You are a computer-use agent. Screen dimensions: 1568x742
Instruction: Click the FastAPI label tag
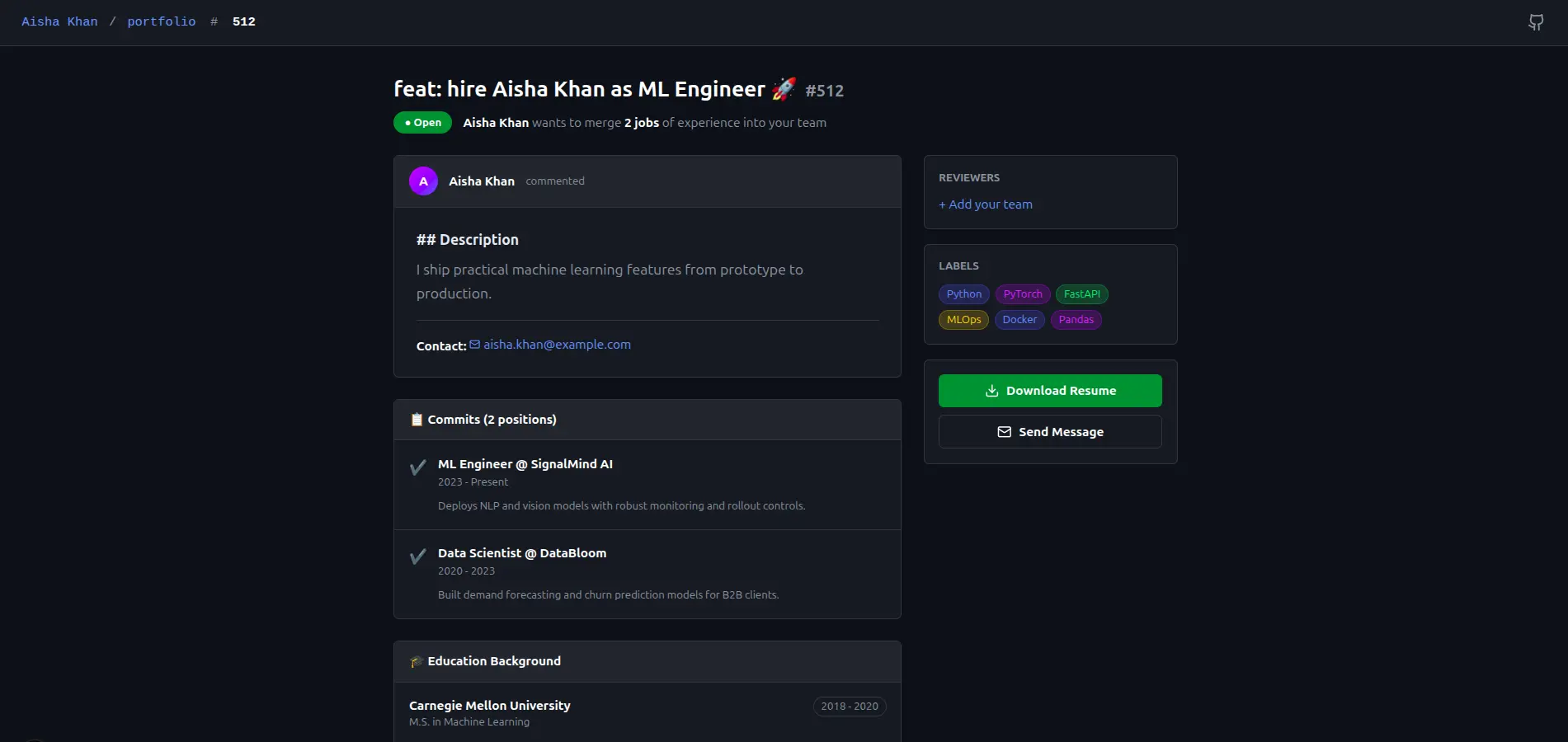(x=1081, y=294)
